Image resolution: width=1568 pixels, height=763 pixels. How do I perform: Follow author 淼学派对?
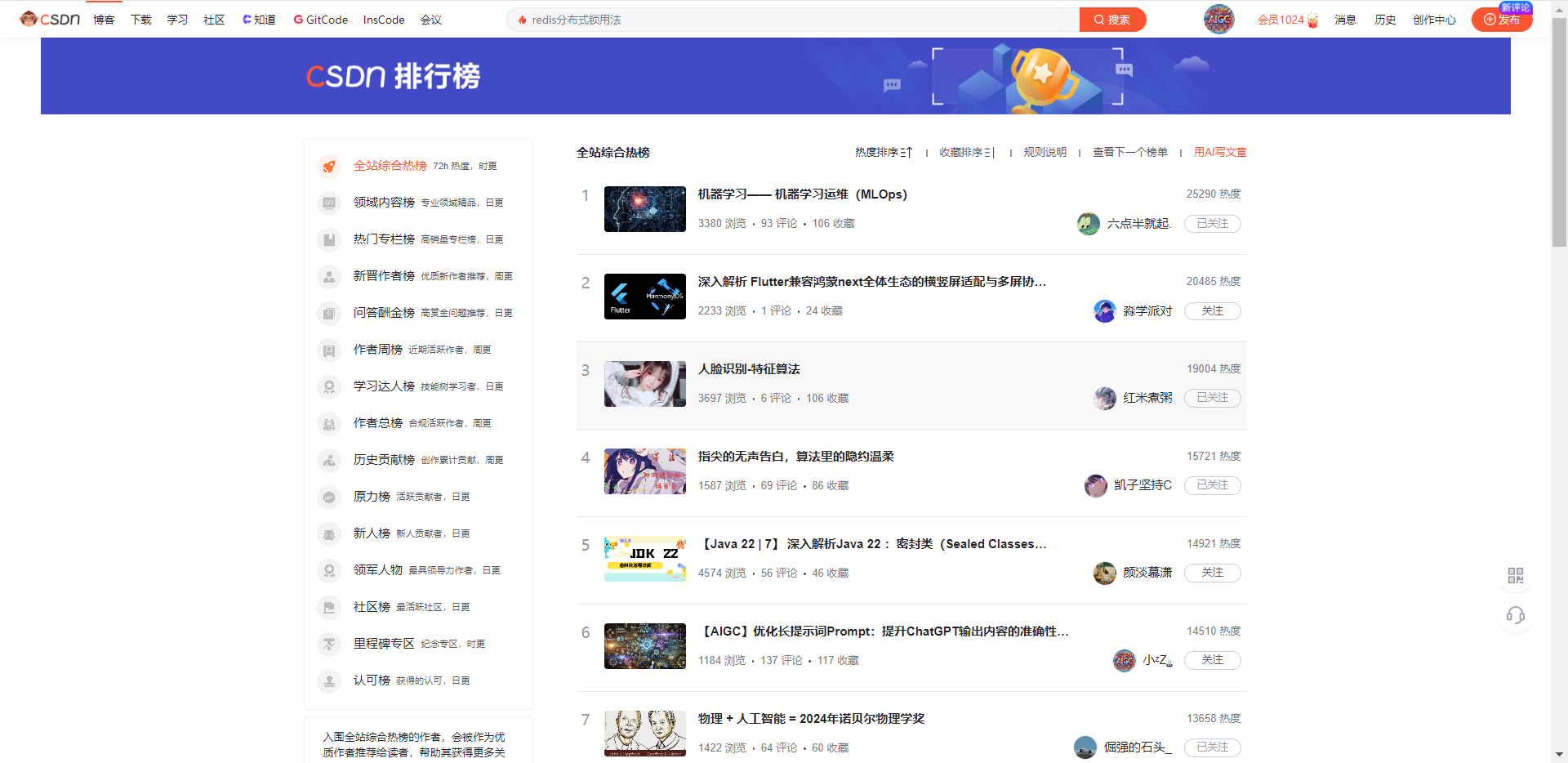(x=1213, y=311)
